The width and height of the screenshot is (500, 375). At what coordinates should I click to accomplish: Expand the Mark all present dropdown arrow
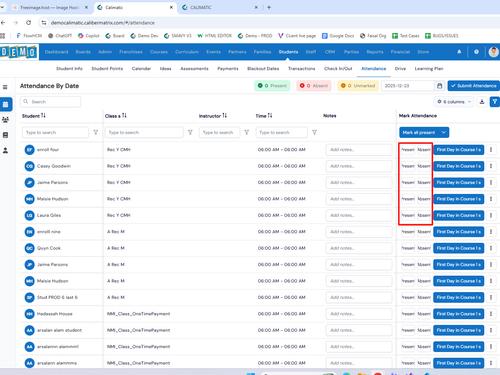pyautogui.click(x=444, y=132)
